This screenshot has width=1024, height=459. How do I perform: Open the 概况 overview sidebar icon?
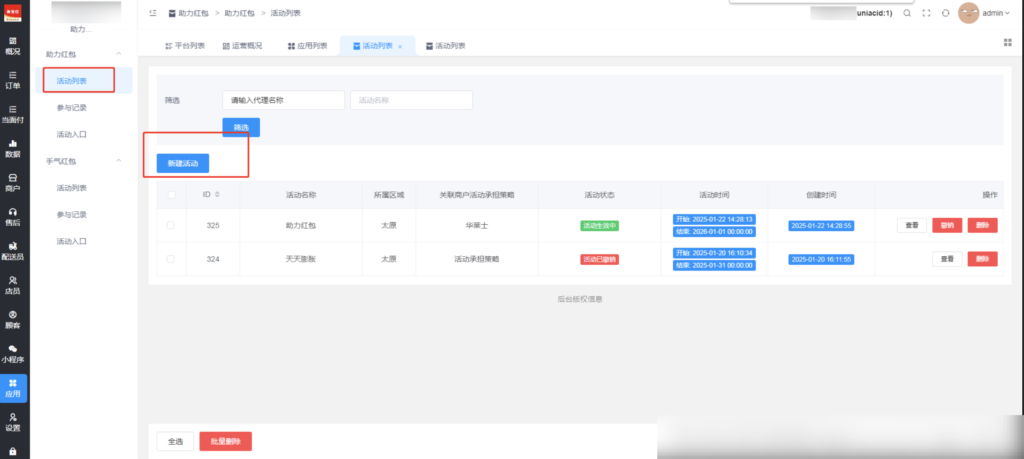[x=13, y=45]
